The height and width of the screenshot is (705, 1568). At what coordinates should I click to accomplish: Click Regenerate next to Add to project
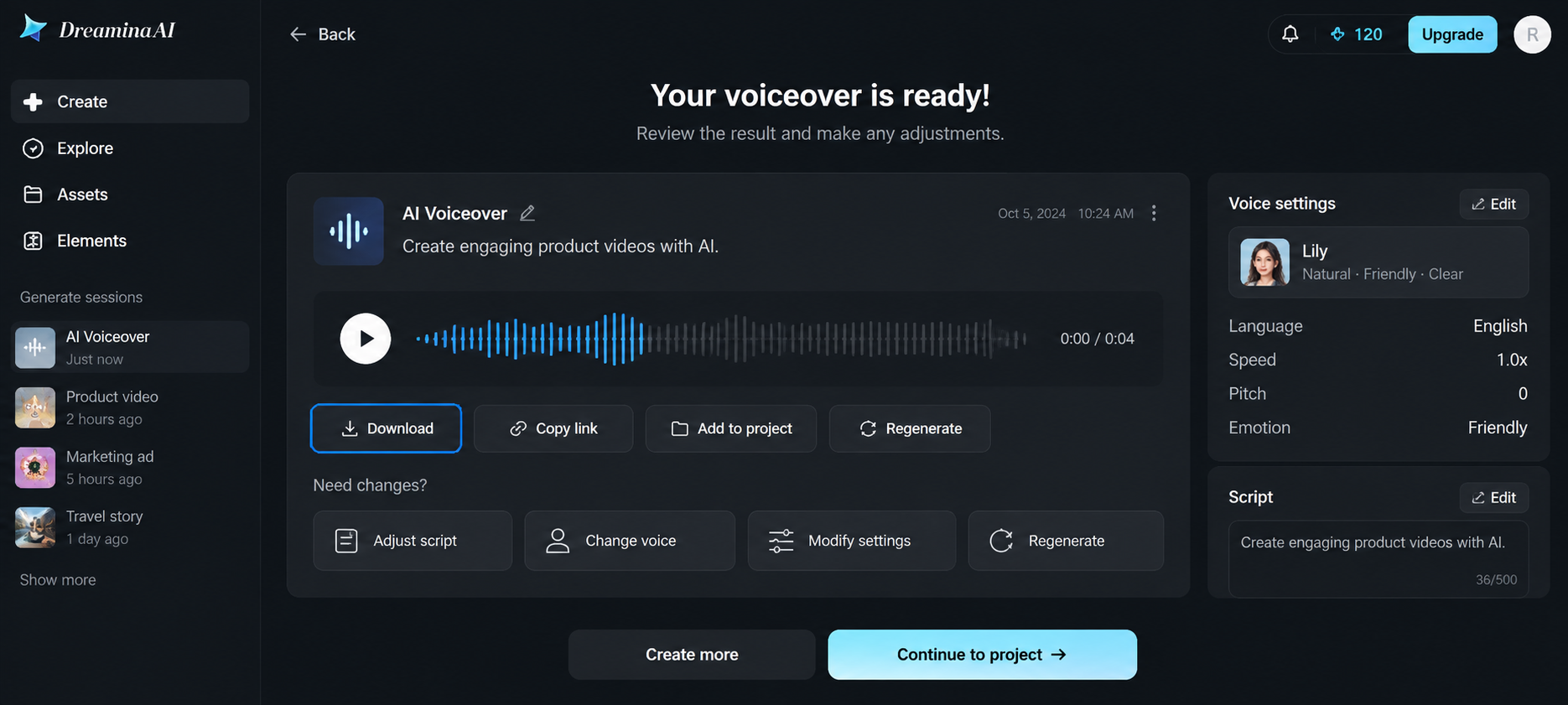[x=910, y=428]
